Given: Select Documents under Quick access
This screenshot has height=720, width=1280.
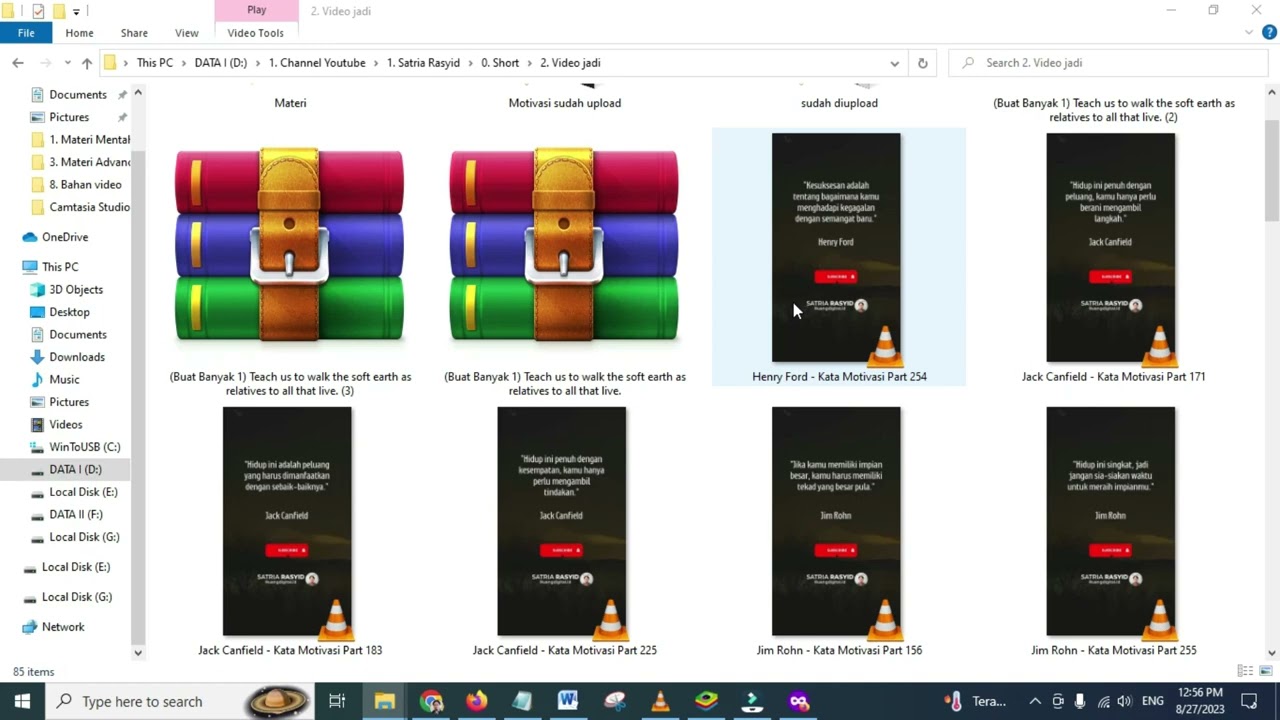Looking at the screenshot, I should pyautogui.click(x=77, y=95).
